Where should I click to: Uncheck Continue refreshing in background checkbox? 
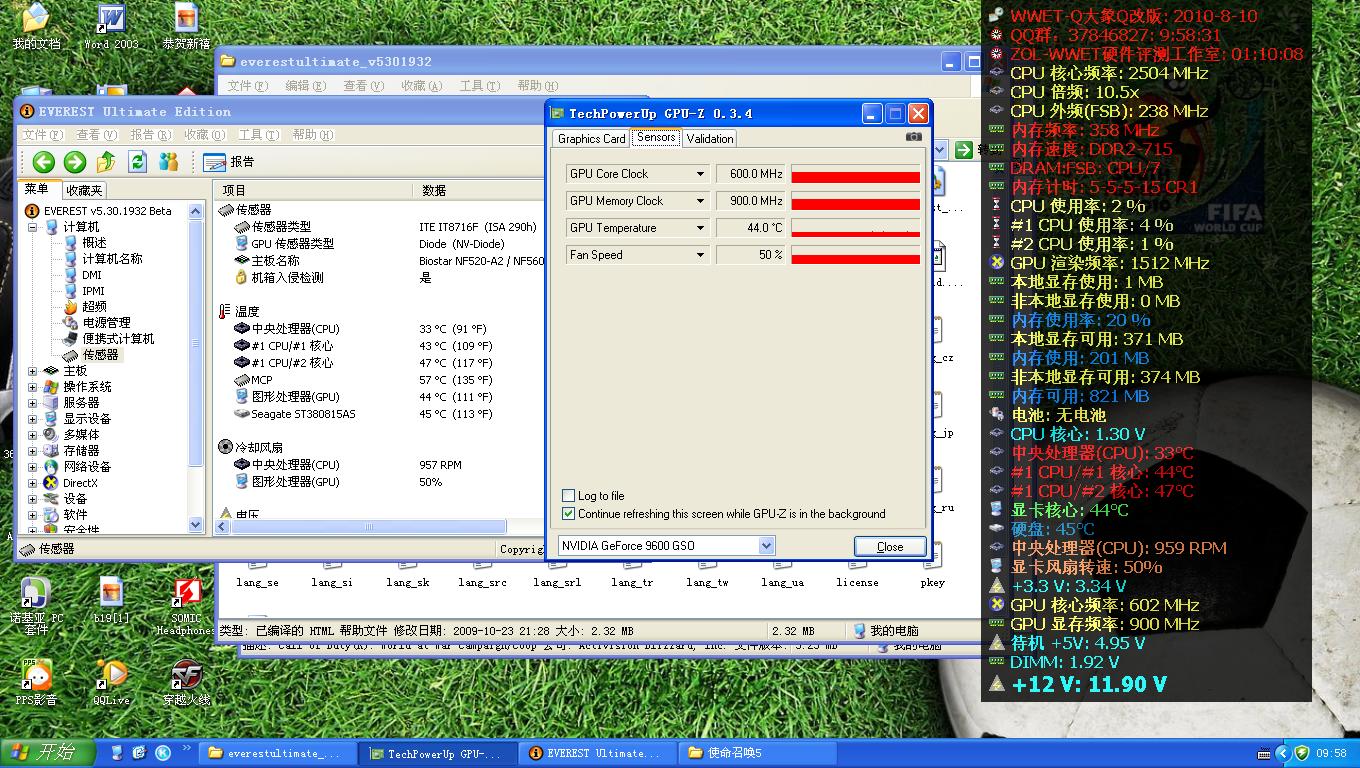click(x=569, y=514)
